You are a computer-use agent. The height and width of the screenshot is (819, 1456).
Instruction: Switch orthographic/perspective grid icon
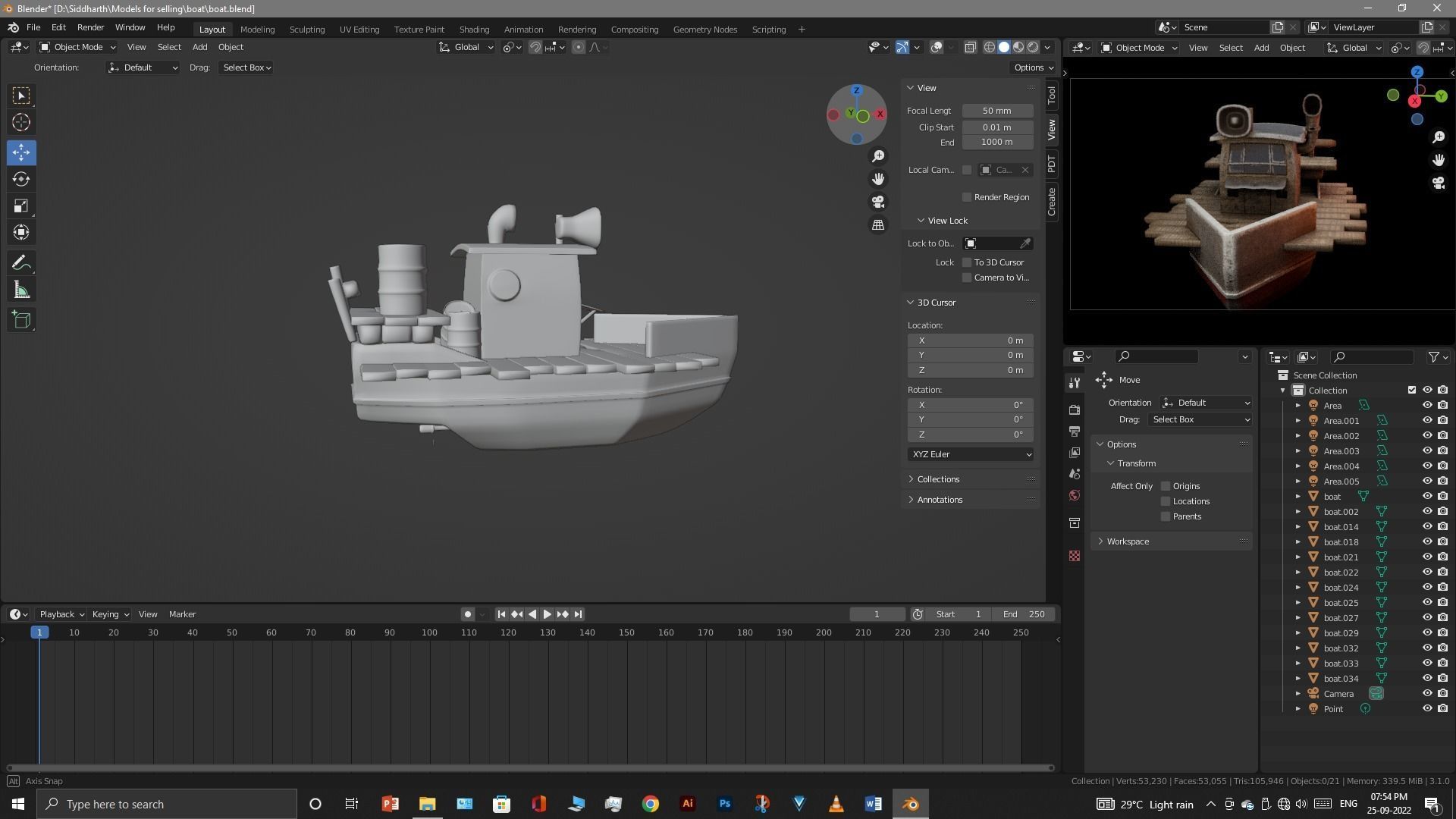[x=878, y=224]
